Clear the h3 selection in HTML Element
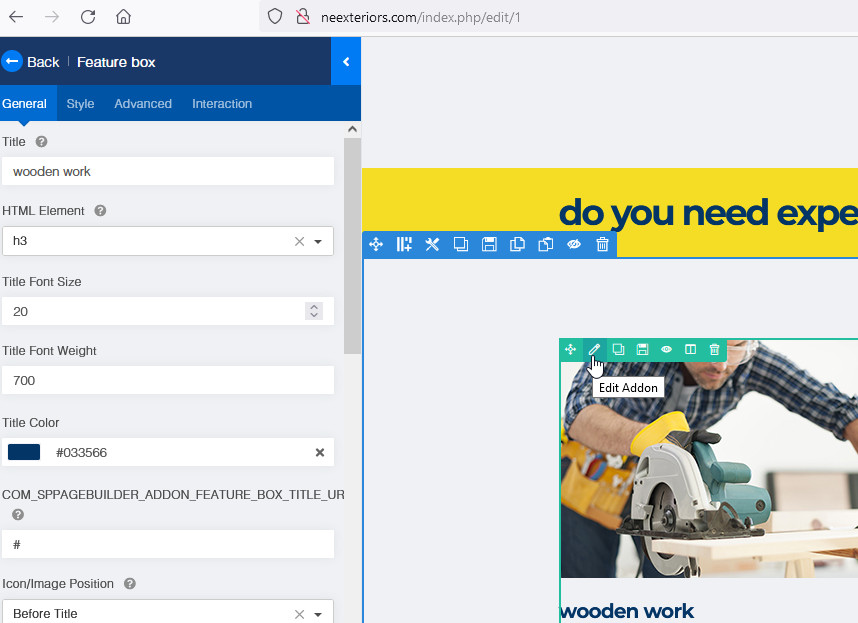Viewport: 858px width, 623px height. tap(298, 241)
